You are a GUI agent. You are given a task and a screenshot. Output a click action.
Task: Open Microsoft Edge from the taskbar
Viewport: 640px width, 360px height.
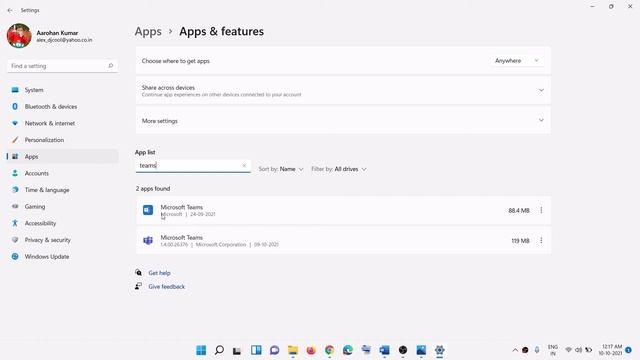[348, 350]
